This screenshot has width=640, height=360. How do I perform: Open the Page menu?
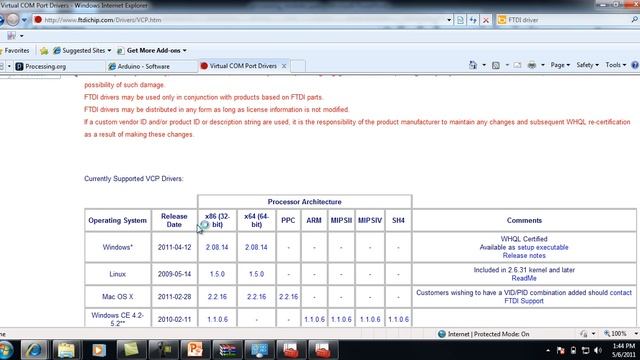coord(560,65)
